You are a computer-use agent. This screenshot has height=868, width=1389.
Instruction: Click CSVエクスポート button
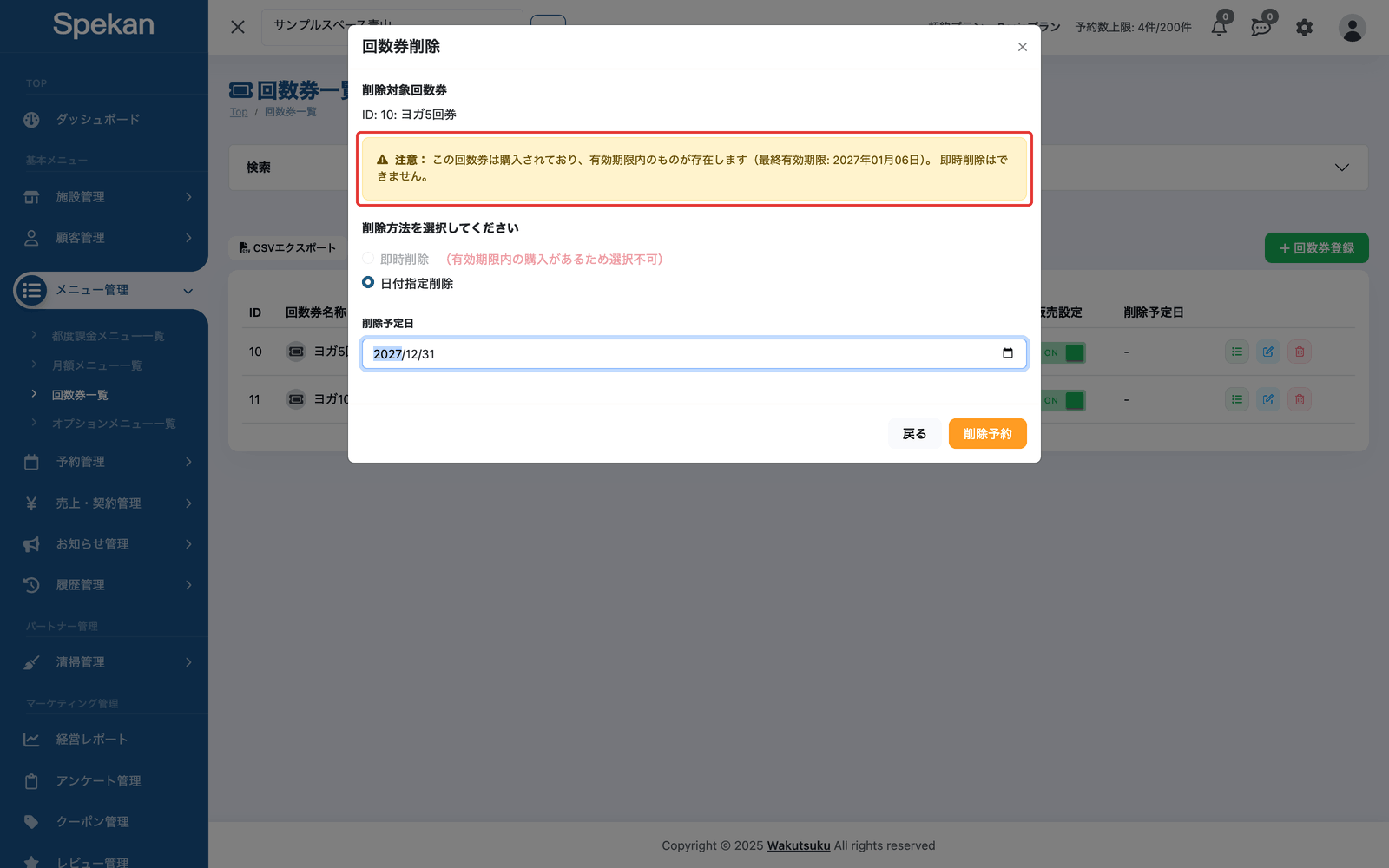(287, 247)
